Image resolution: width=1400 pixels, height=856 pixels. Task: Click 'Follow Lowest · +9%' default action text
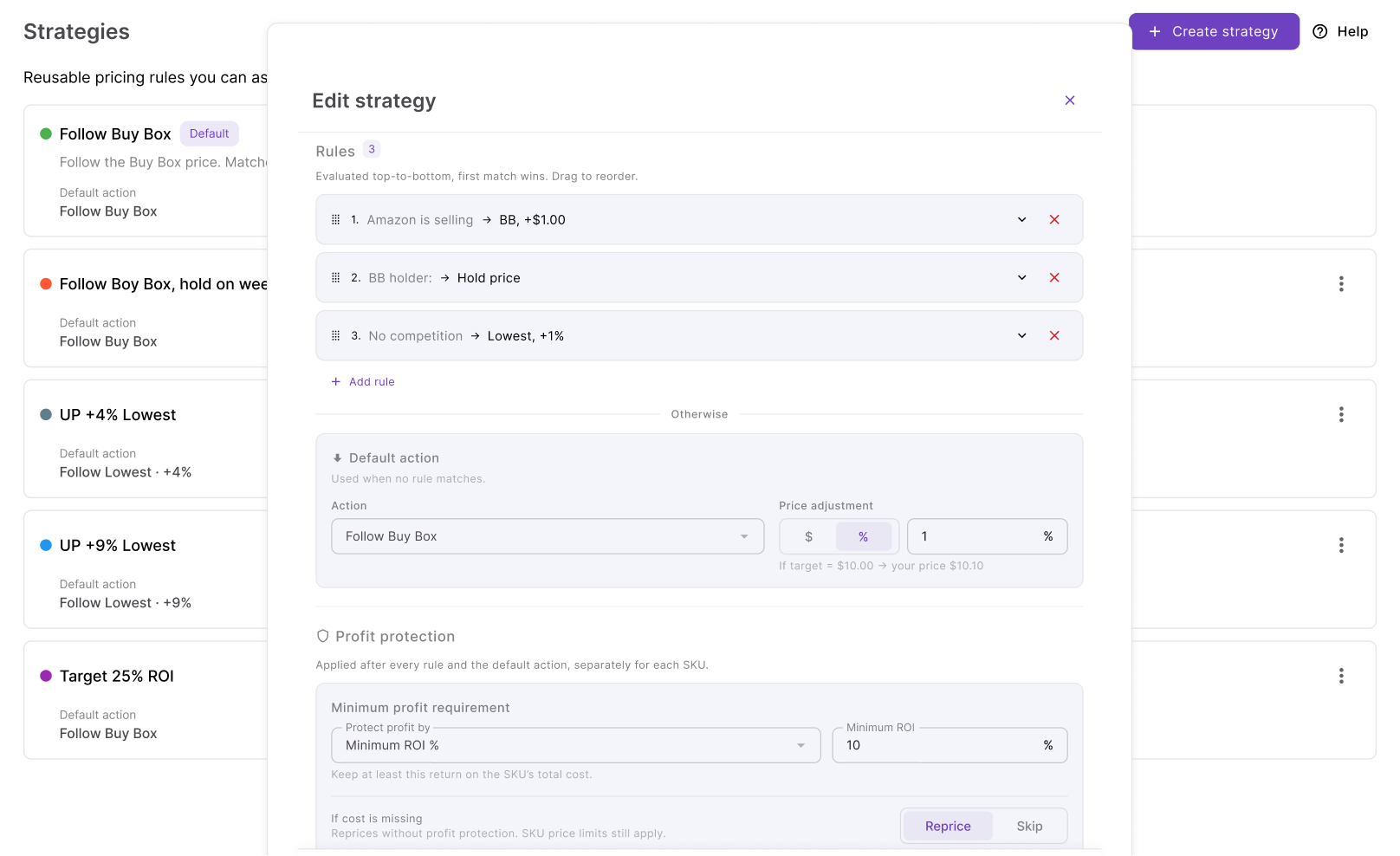click(126, 604)
